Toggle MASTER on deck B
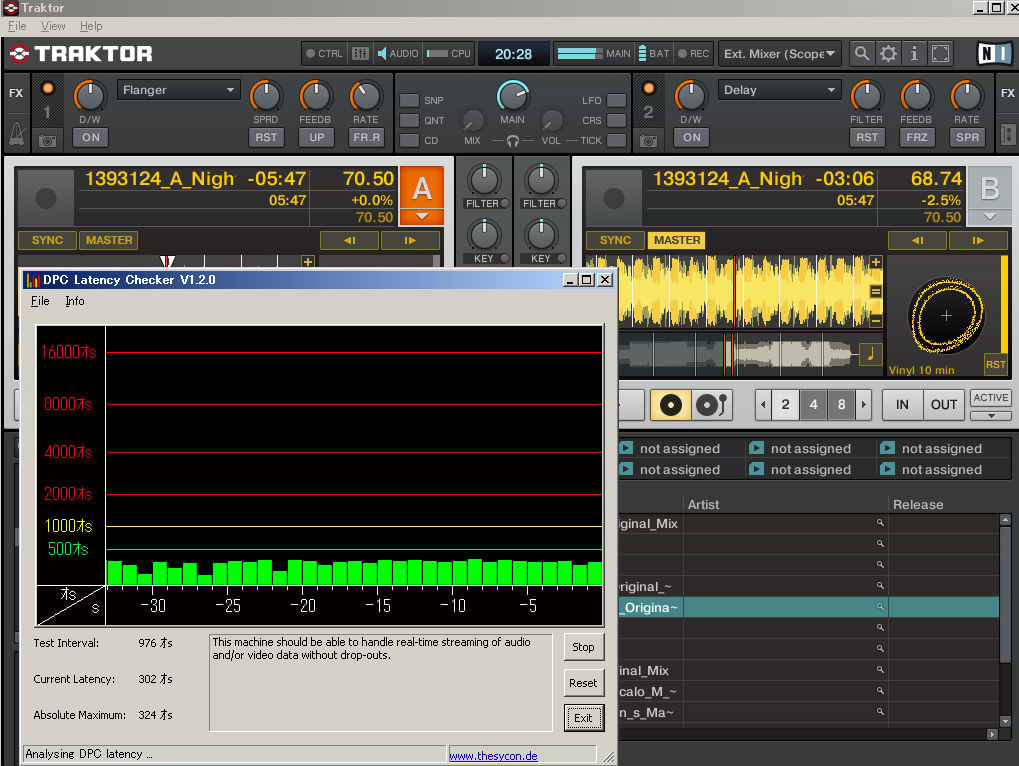The width and height of the screenshot is (1019, 766). 677,240
